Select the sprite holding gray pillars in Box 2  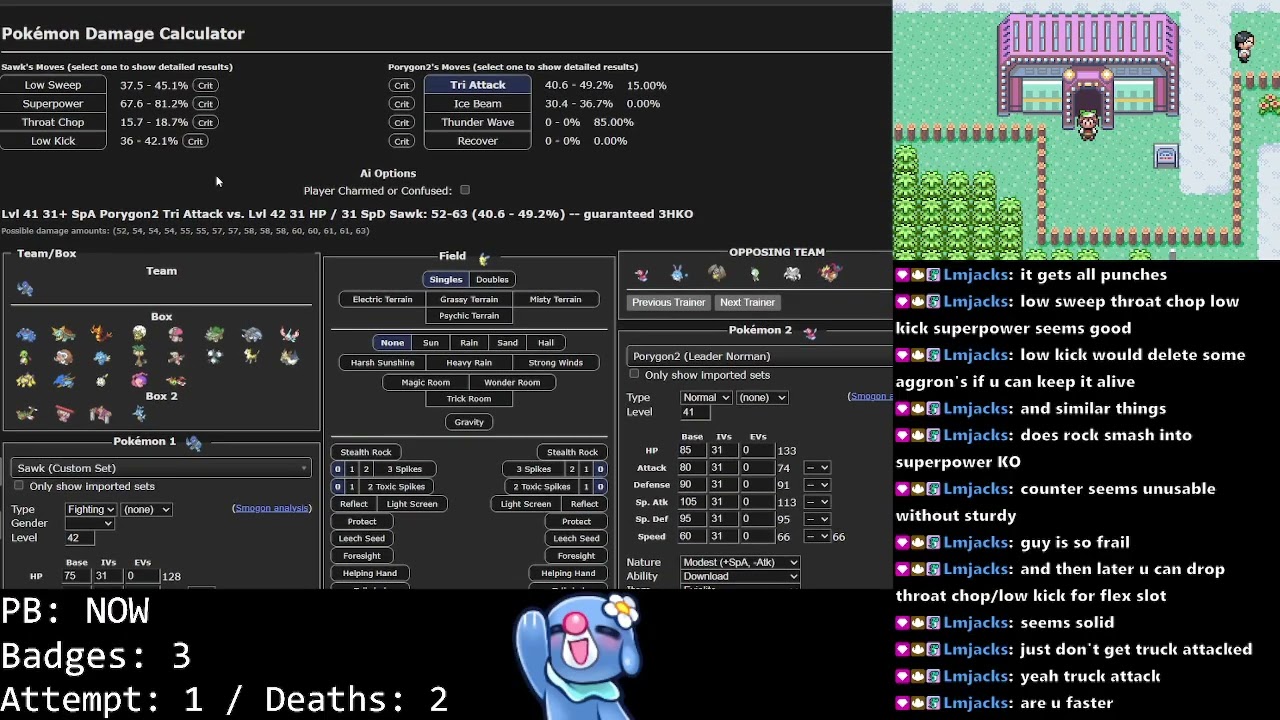[101, 413]
